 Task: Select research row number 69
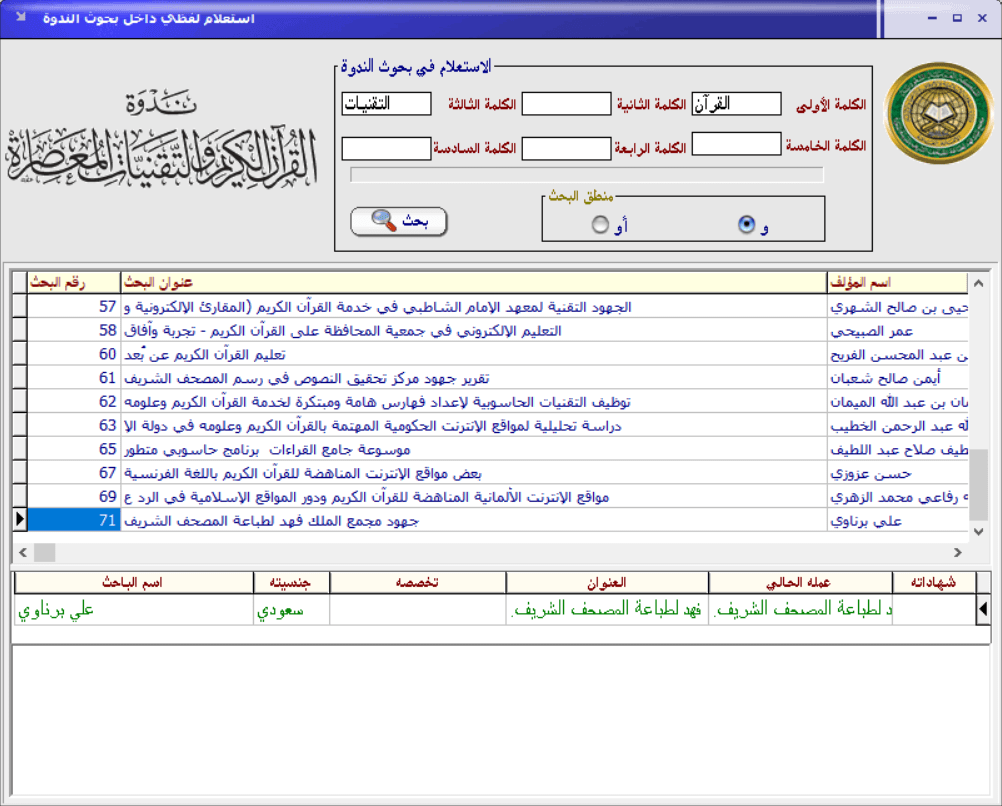click(x=491, y=497)
